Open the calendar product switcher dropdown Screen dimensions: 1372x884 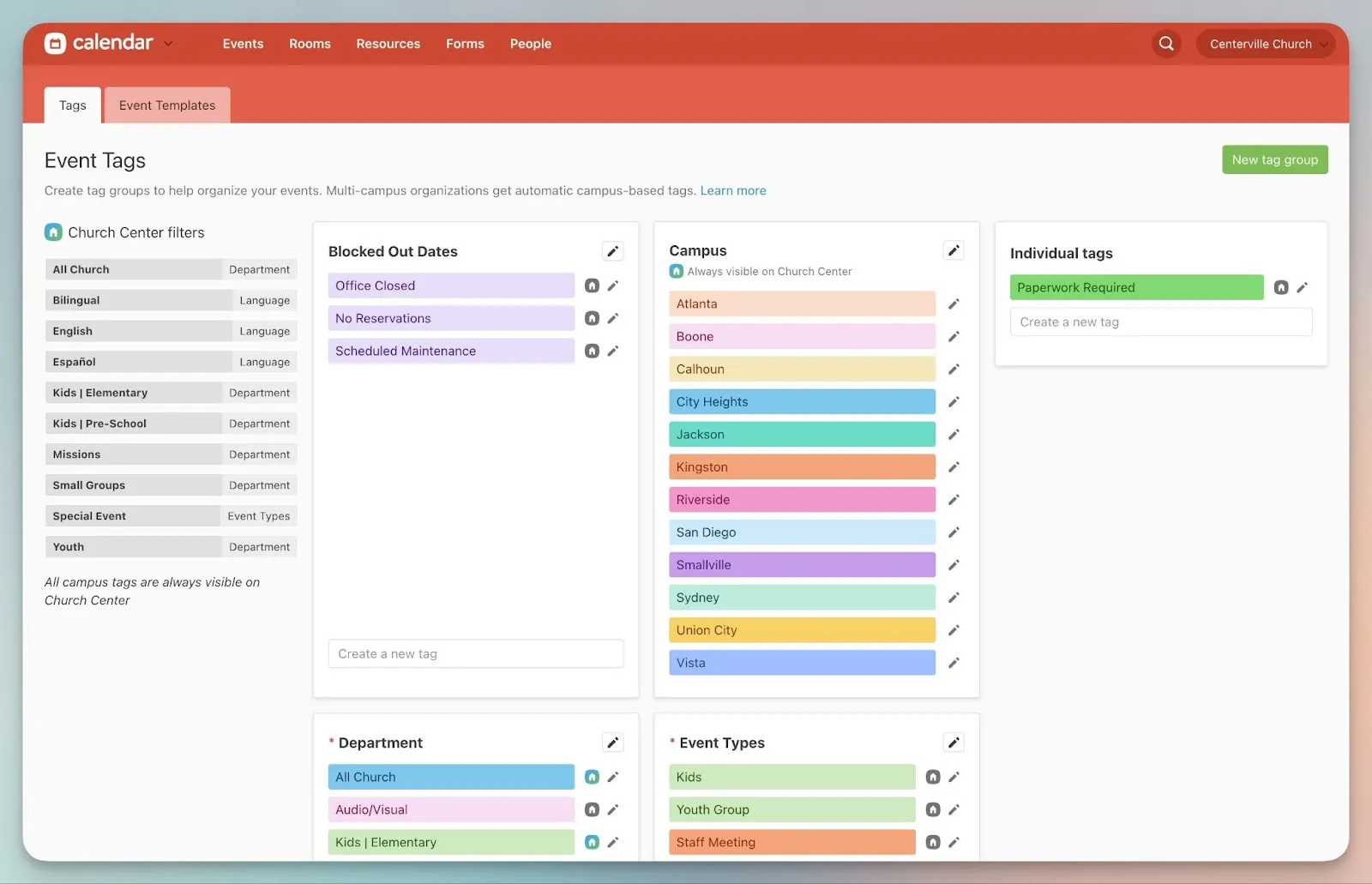(x=168, y=44)
